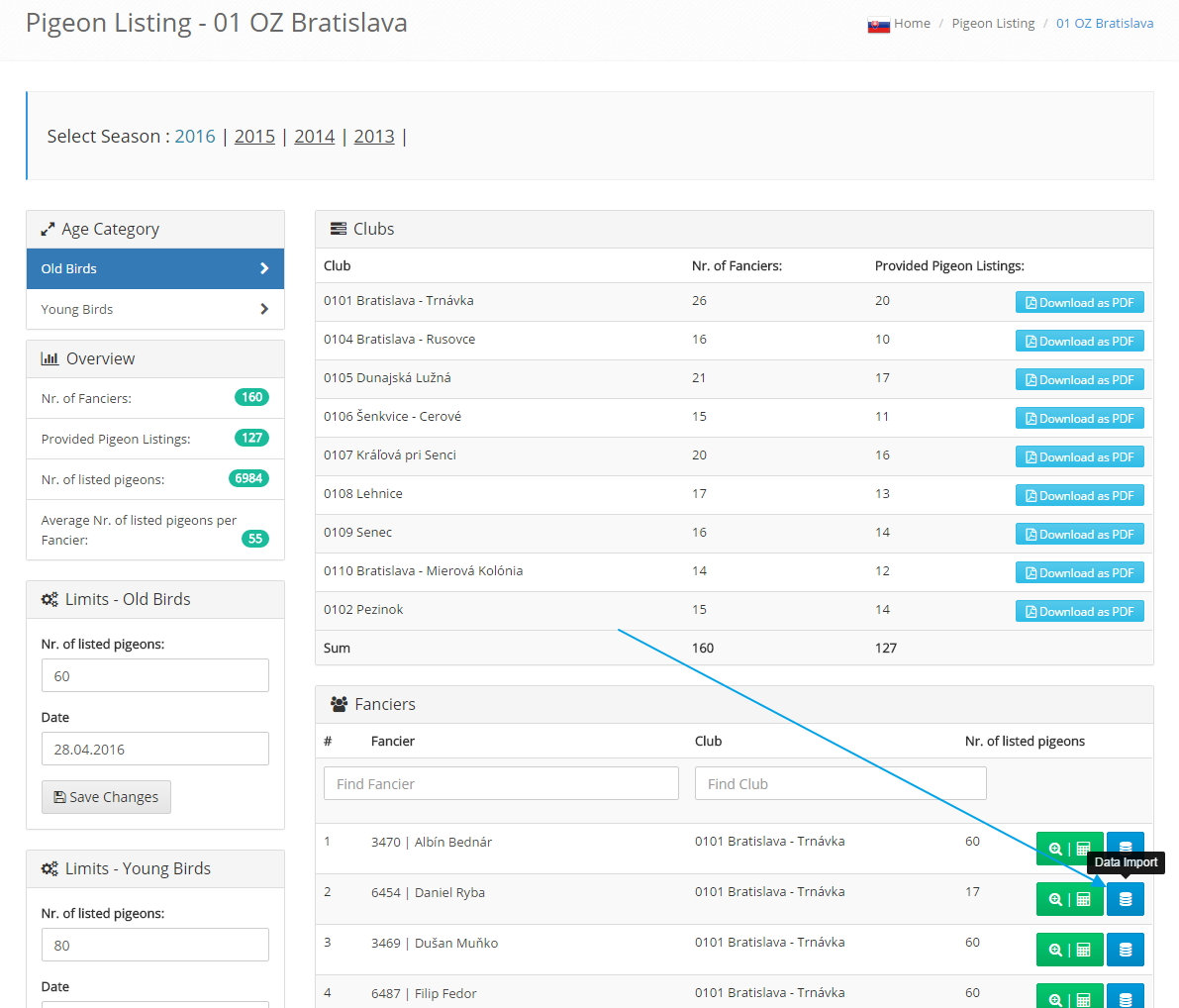
Task: Click the Slovak flag icon in breadcrumb
Action: pos(878,25)
